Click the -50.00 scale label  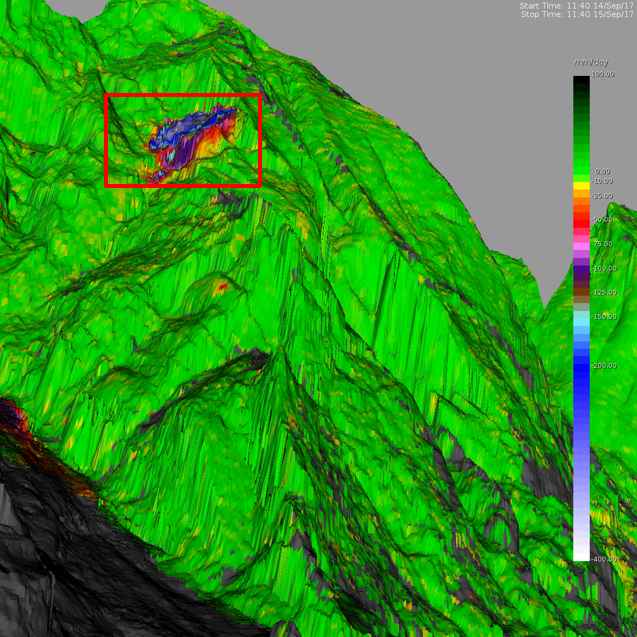pyautogui.click(x=602, y=220)
